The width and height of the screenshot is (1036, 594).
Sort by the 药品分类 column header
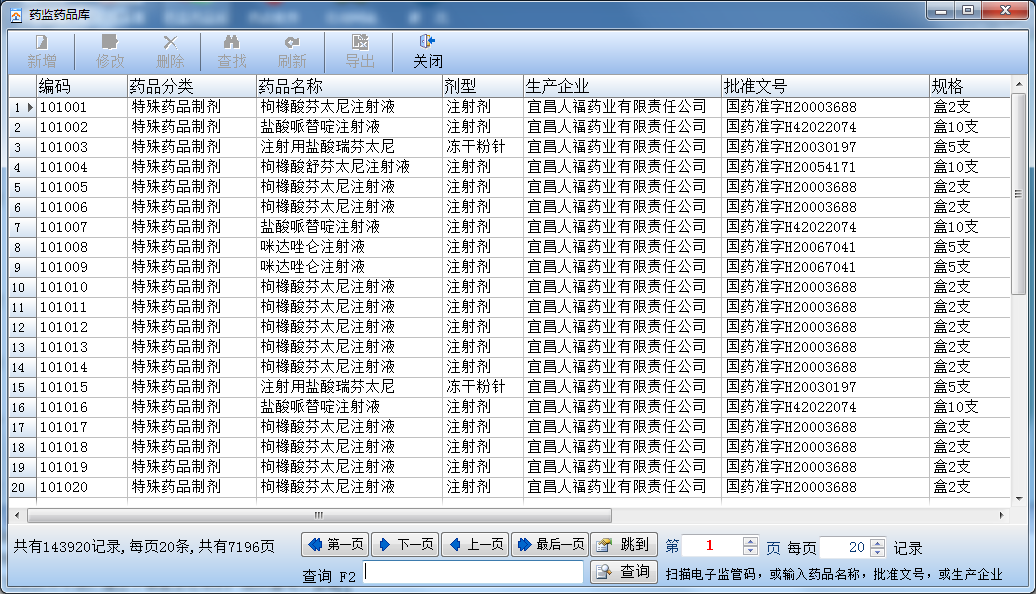point(192,87)
